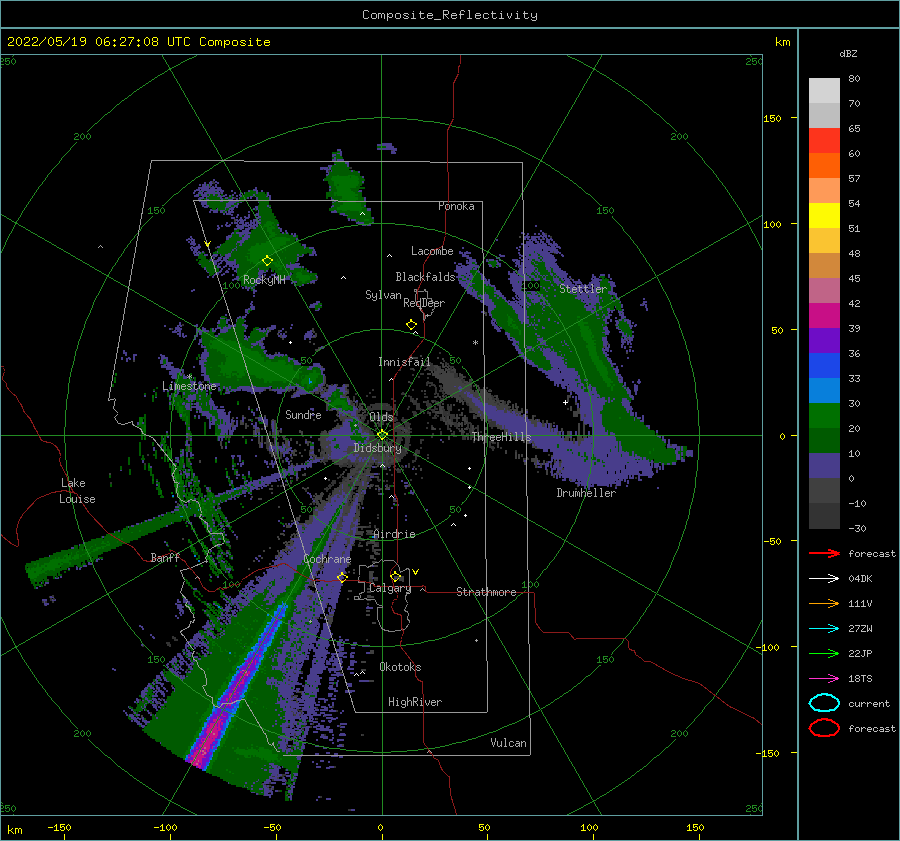Click the Okotoks label
The image size is (900, 841).
coord(400,667)
